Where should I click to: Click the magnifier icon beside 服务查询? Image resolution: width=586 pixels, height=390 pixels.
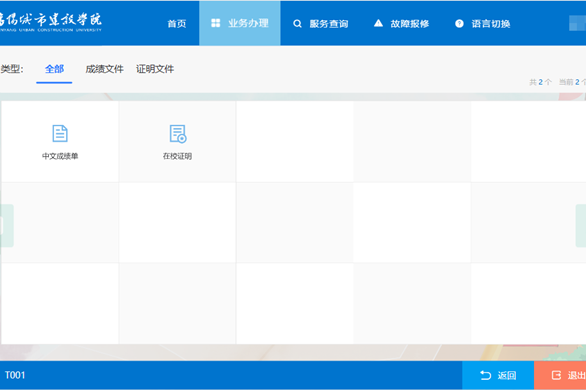(x=297, y=24)
